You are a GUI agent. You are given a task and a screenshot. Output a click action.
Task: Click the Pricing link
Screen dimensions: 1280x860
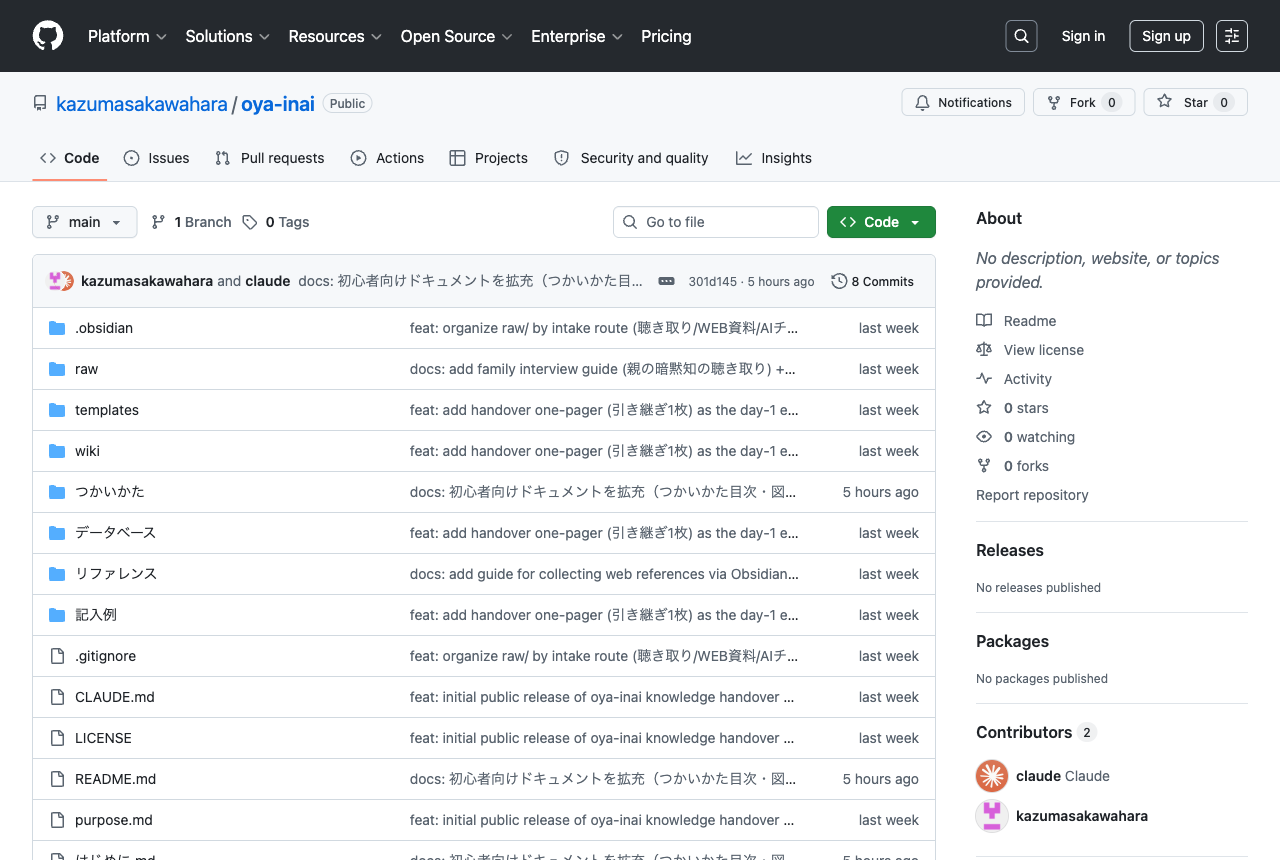(x=666, y=36)
